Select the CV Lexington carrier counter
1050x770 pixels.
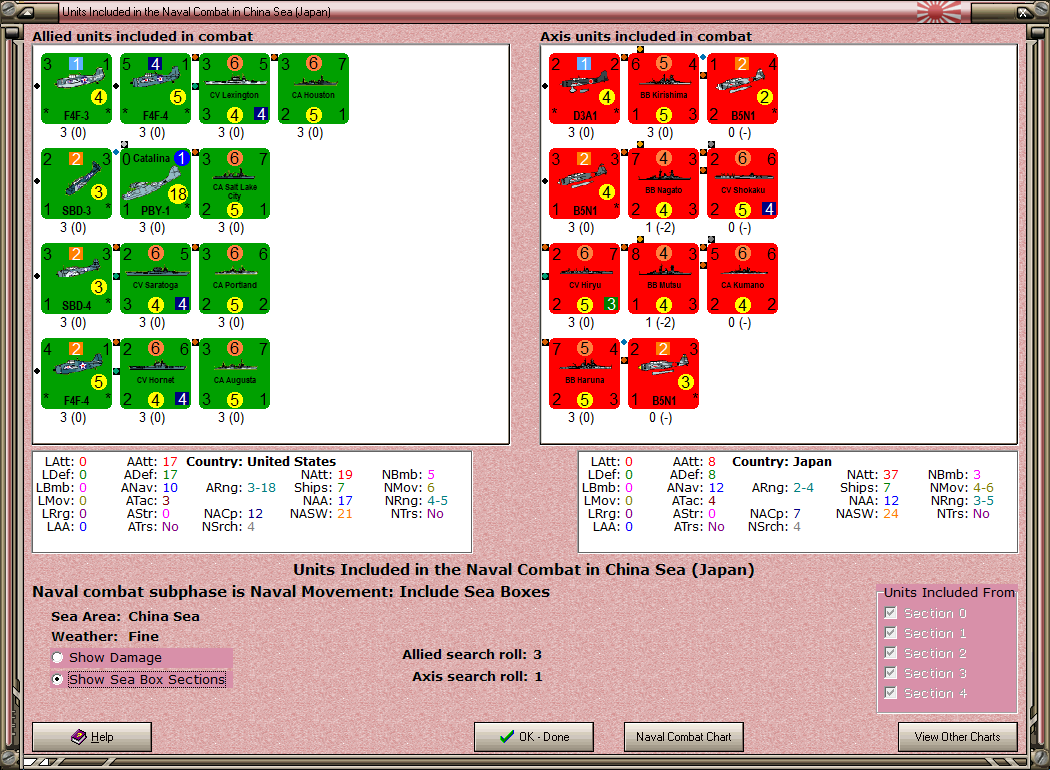point(234,88)
